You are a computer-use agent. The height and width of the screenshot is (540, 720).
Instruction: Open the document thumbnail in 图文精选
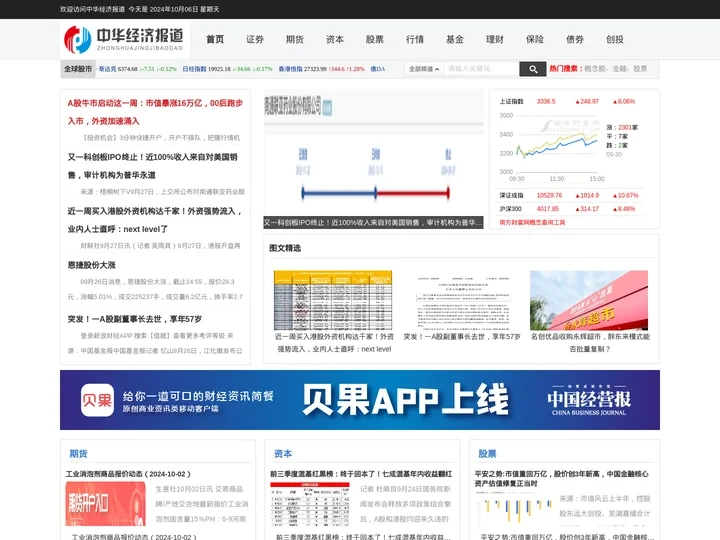[461, 300]
